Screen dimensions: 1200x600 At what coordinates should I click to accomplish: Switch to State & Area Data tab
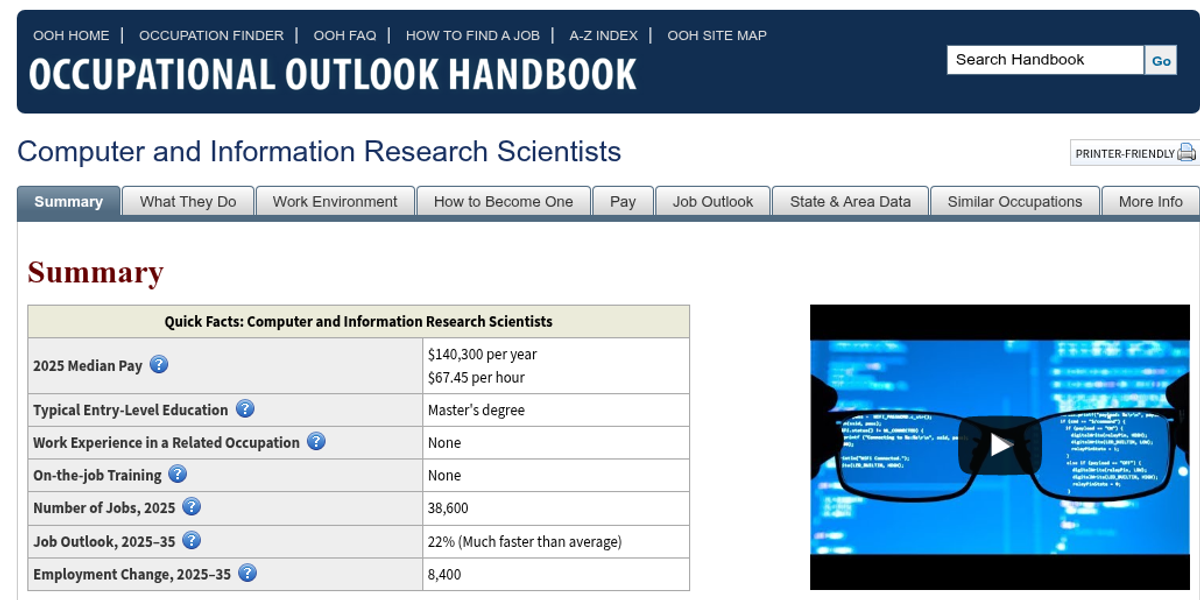pos(850,201)
